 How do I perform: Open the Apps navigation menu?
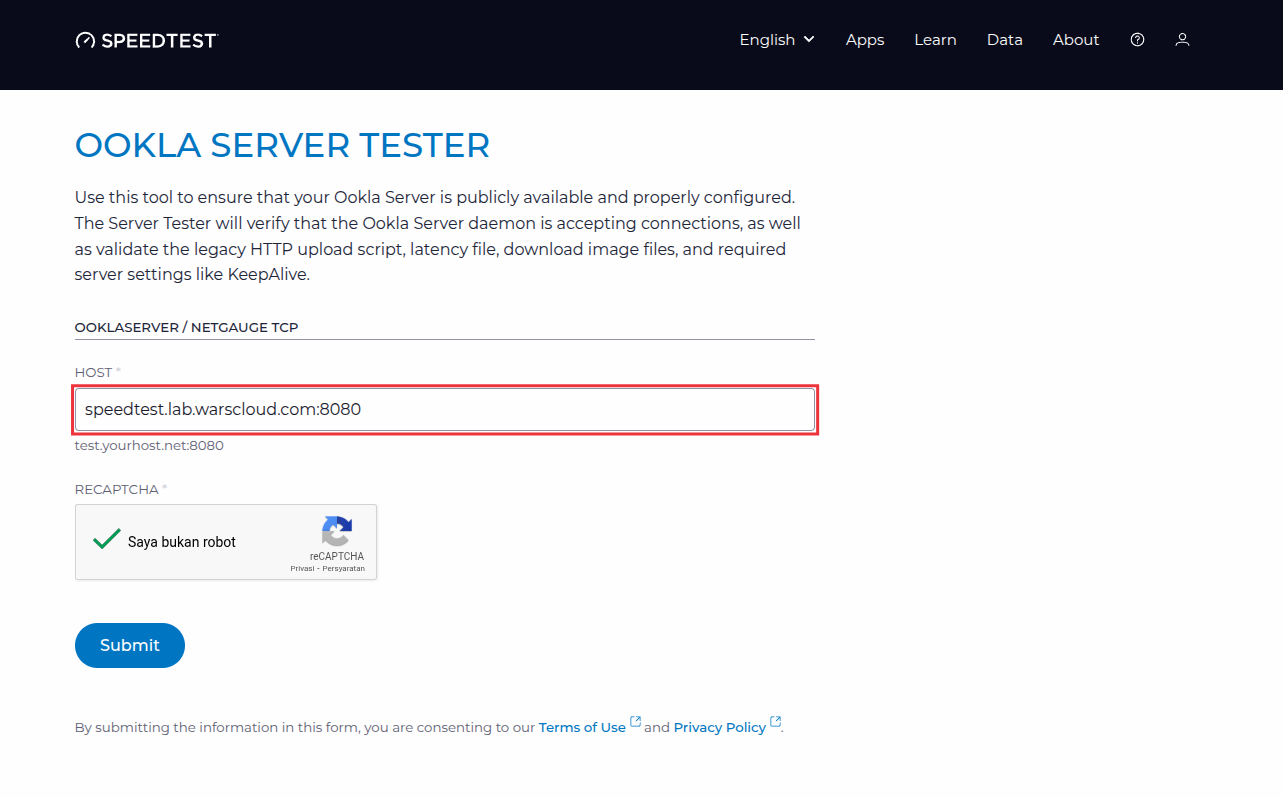864,39
